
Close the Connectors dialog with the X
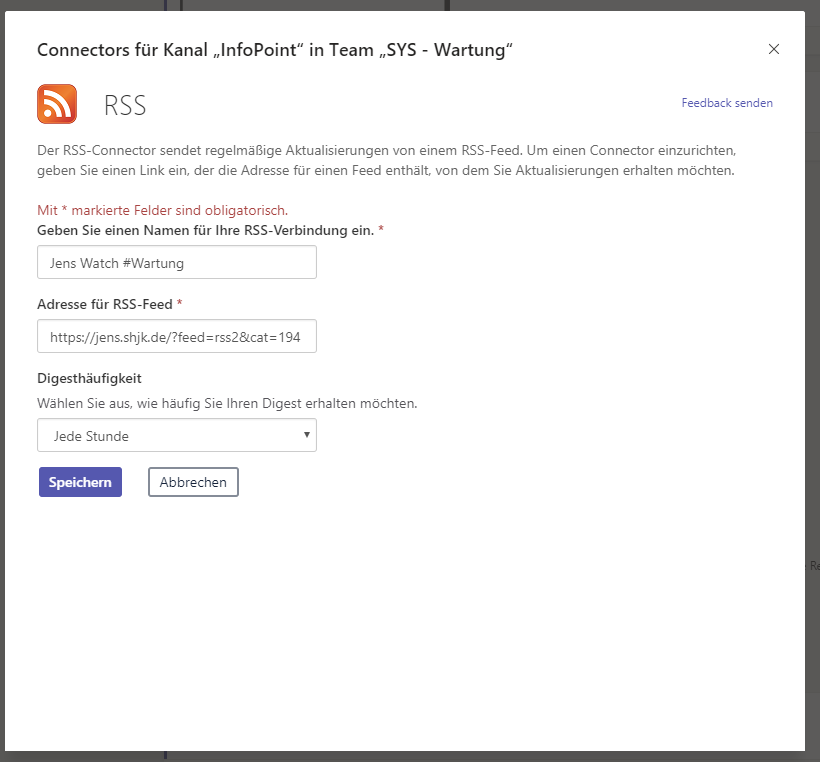[773, 49]
